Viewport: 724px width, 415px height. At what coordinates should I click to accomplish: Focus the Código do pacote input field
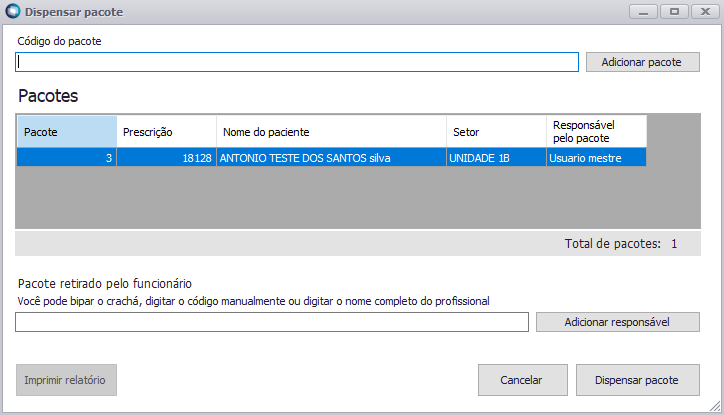coord(297,62)
